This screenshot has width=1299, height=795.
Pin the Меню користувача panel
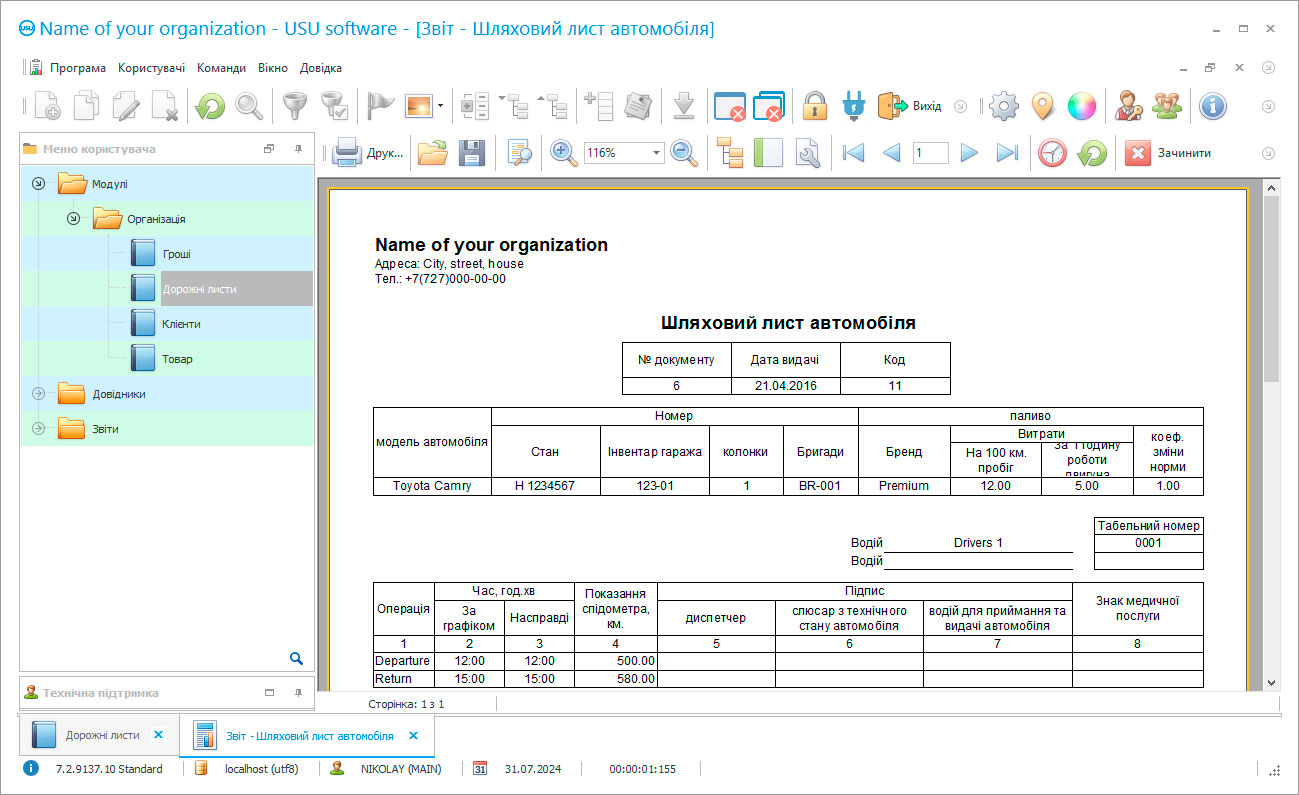pos(298,149)
